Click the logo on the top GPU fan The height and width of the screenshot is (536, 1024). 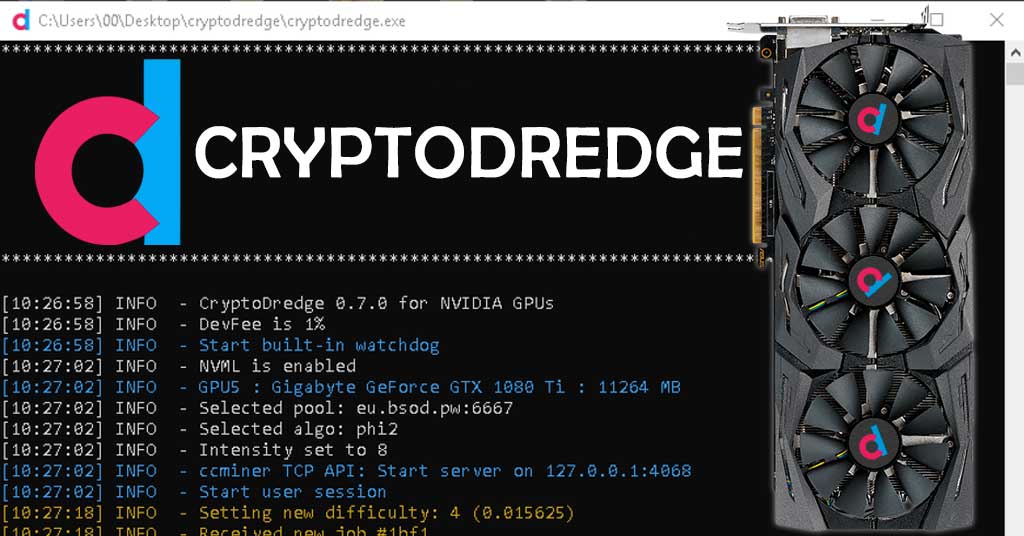(872, 118)
